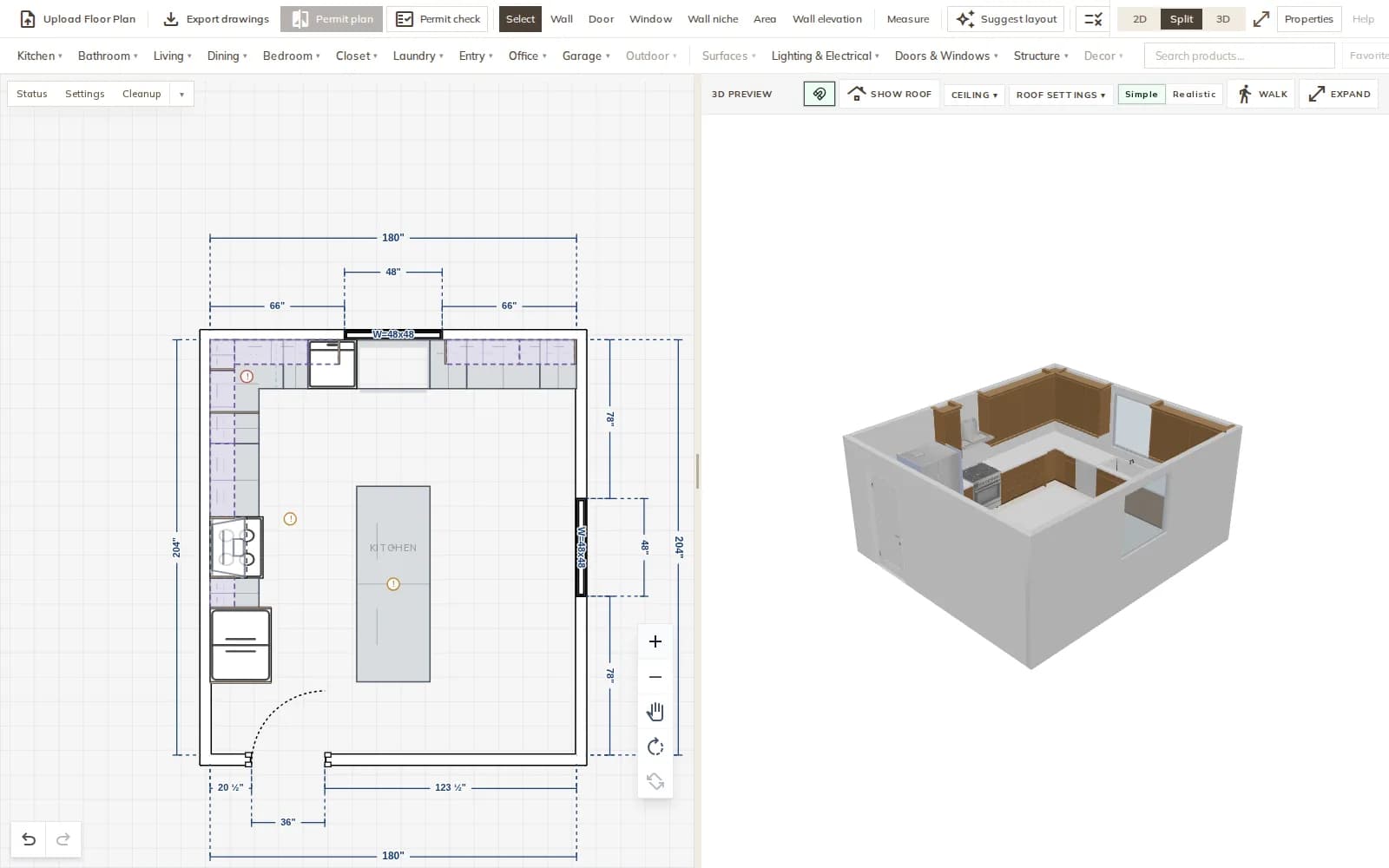1389x868 pixels.
Task: Expand the Laundry category dropdown
Action: [418, 56]
